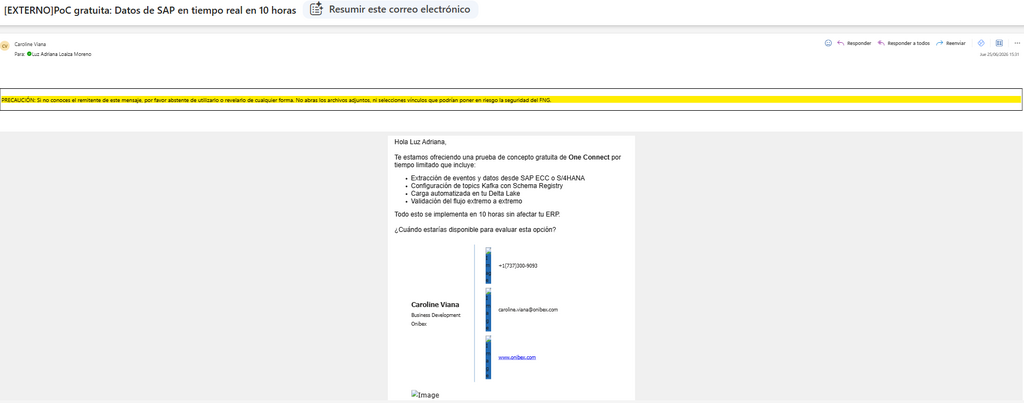Click the emoji reaction smiley icon
Screen dimensions: 1024x403
(828, 43)
